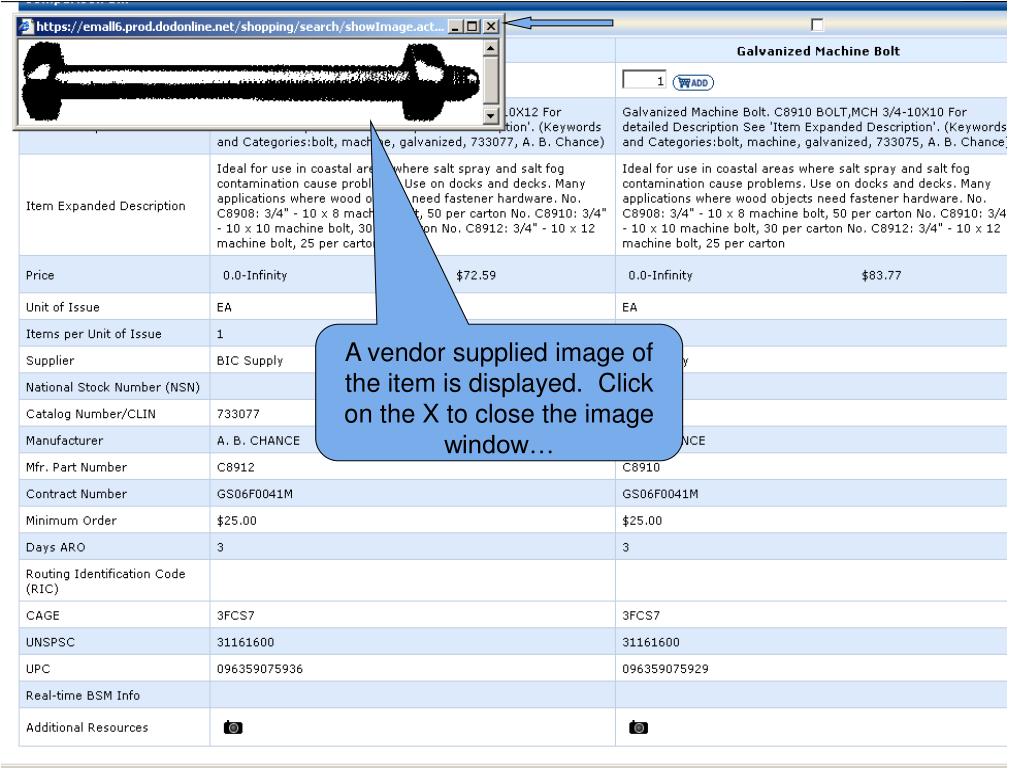Screen dimensions: 1024x768
Task: Click the Galvanized Machine Bolt column heading
Action: tap(818, 51)
